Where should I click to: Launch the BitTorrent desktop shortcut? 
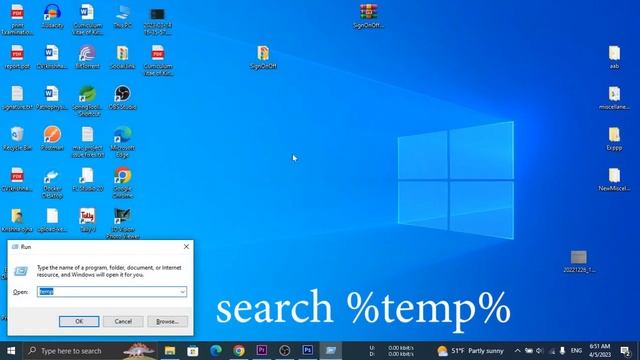(87, 57)
